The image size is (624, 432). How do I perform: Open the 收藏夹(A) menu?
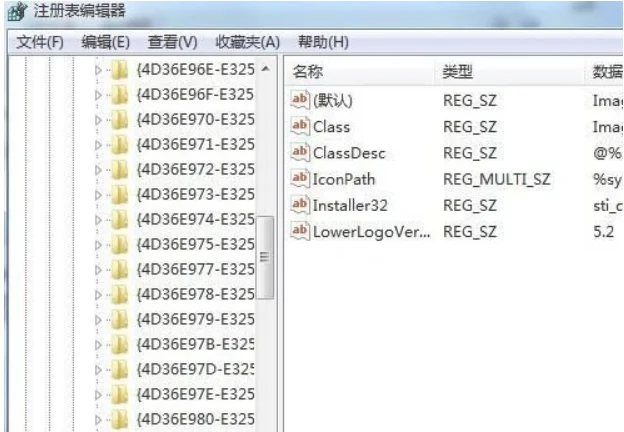pos(248,42)
